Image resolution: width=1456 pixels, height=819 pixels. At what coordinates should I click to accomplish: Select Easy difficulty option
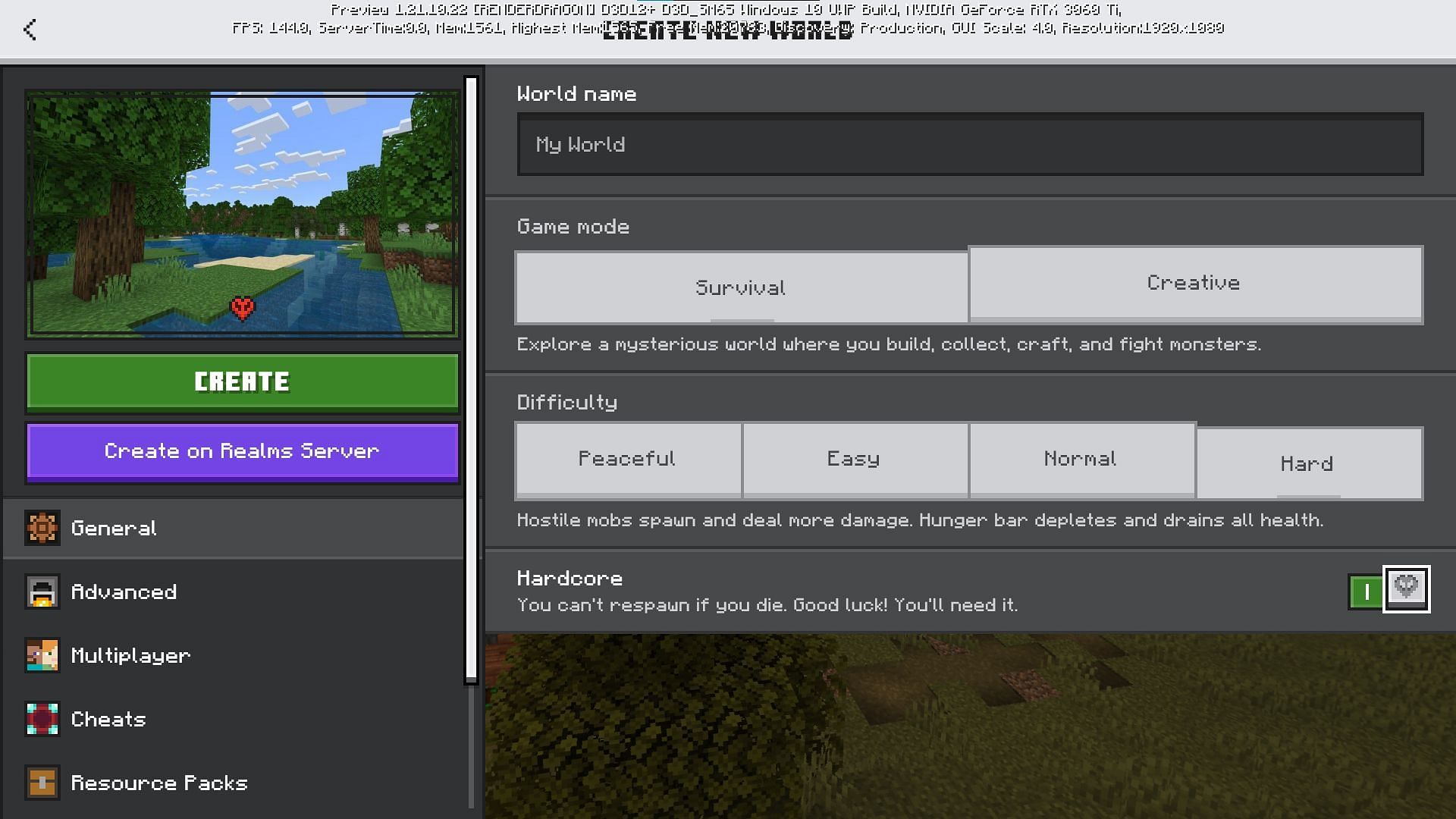(853, 458)
